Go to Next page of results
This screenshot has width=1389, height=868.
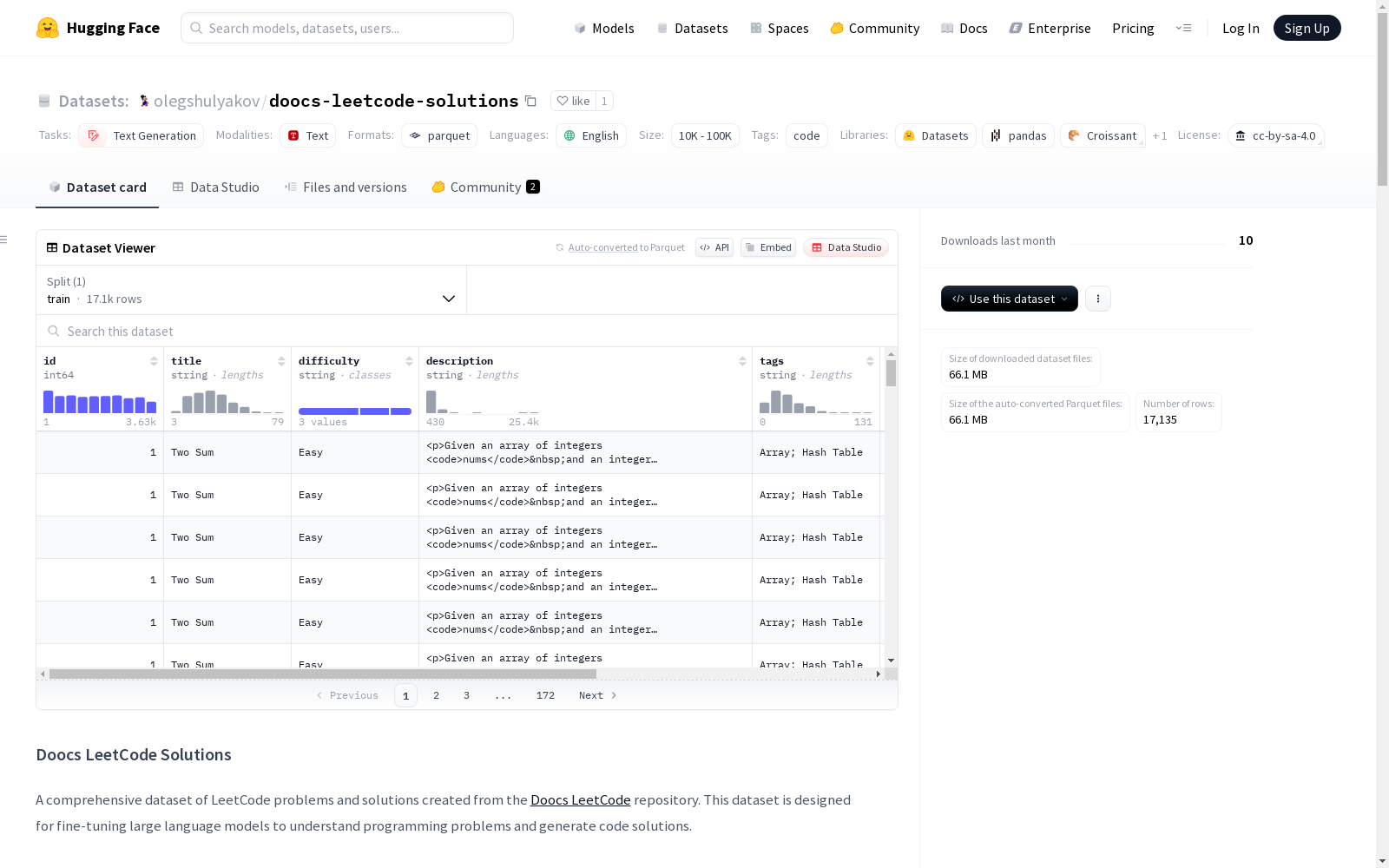(598, 695)
